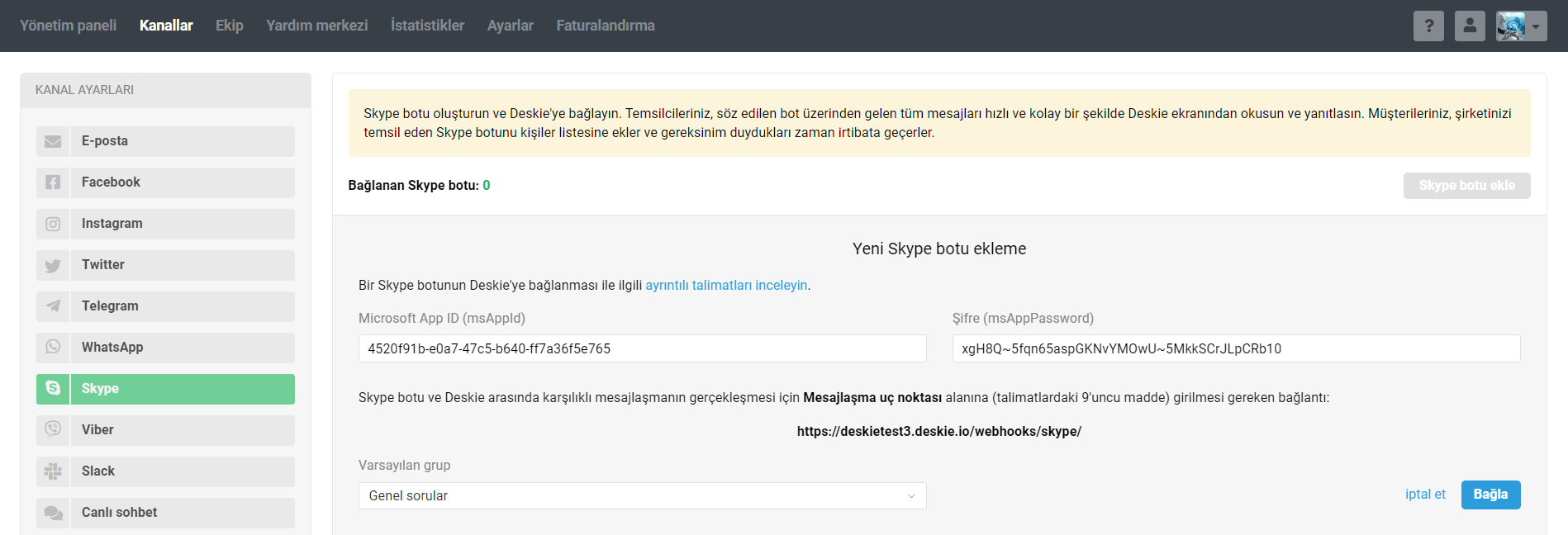
Task: Click the Facebook logo icon
Action: [x=53, y=182]
